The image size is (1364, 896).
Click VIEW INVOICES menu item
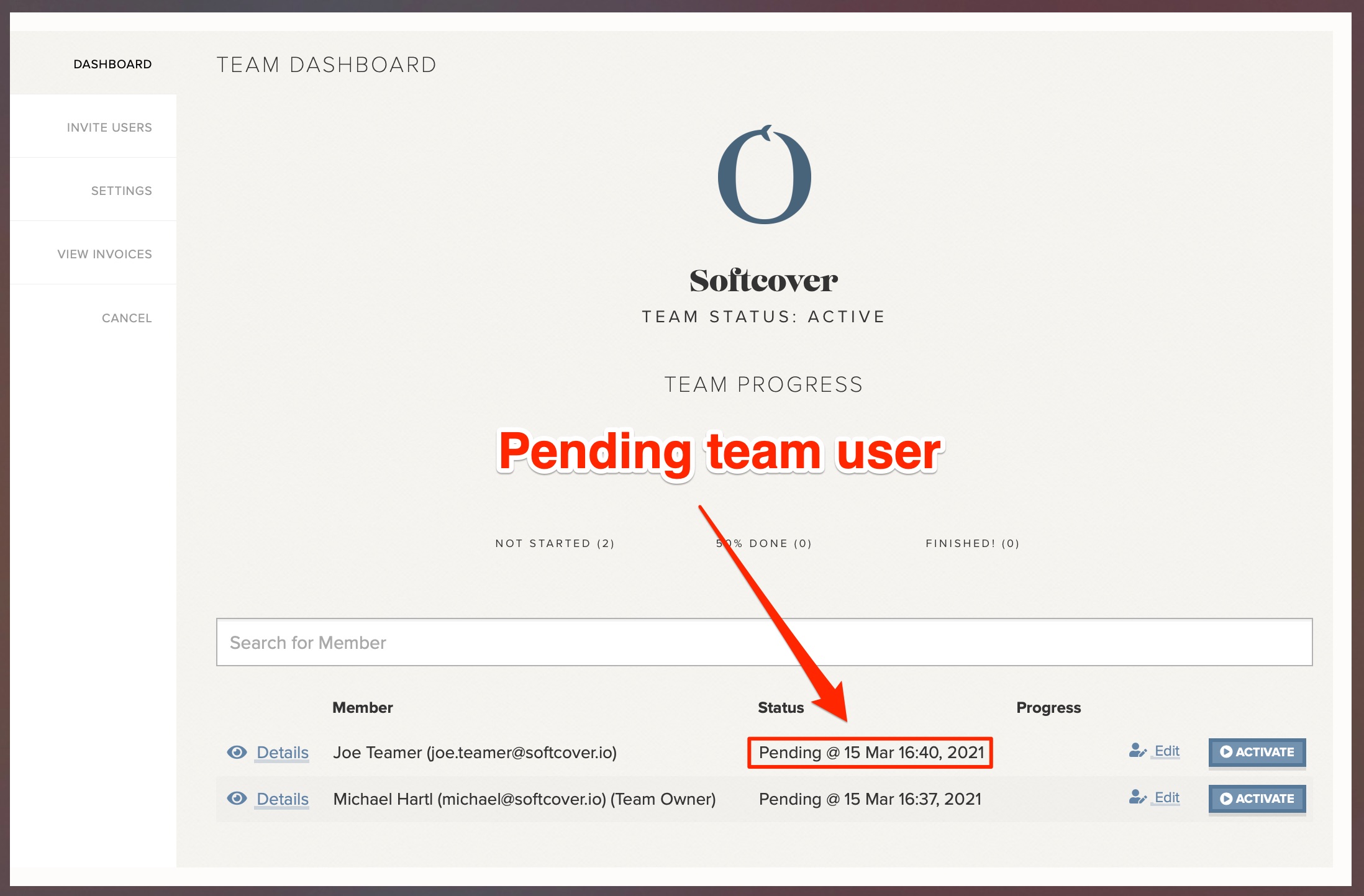click(x=105, y=253)
